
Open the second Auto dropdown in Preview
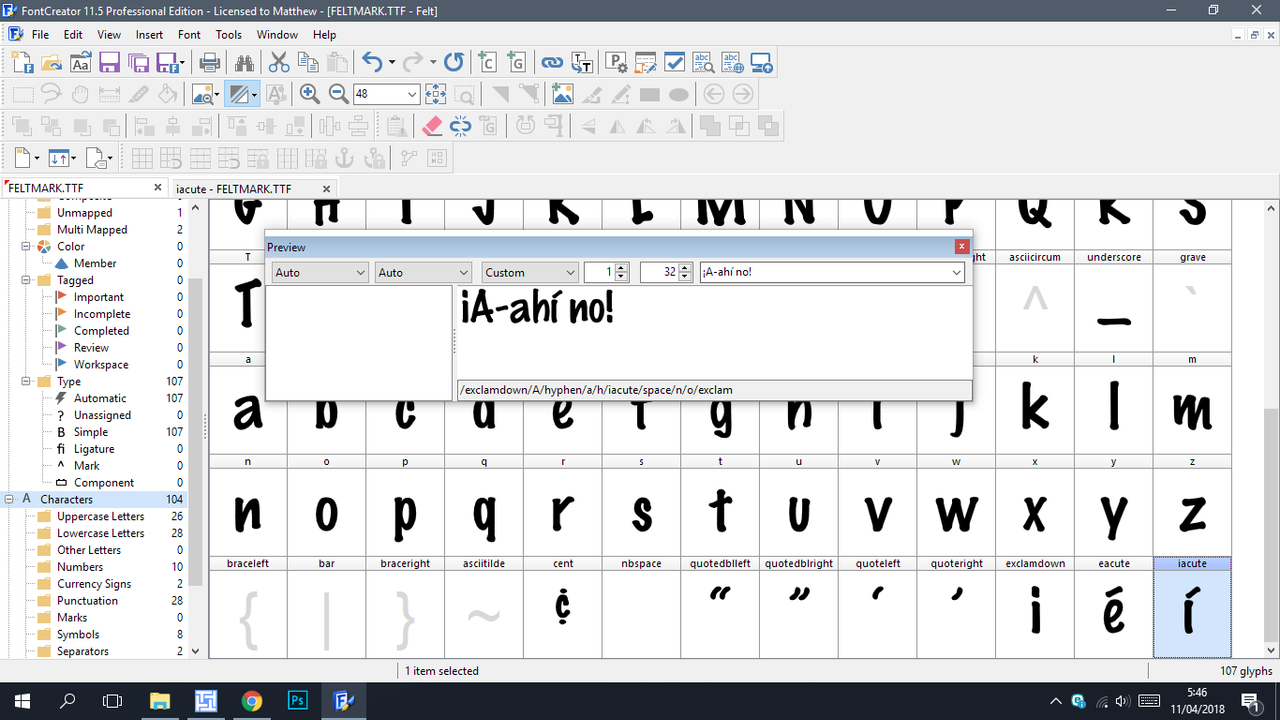(422, 272)
